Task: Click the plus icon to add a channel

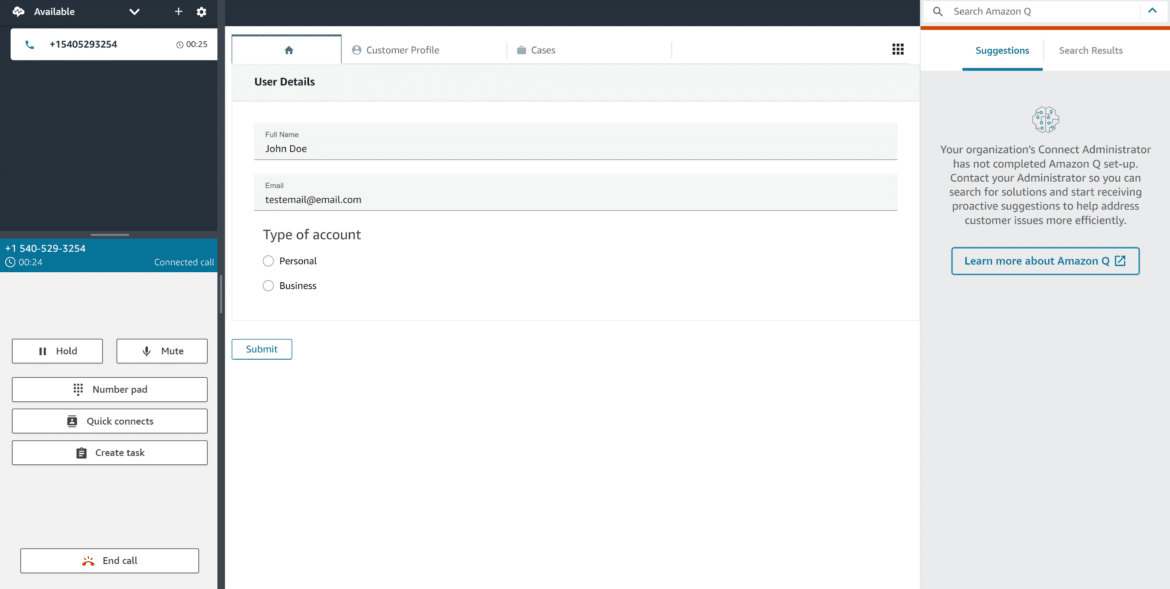Action: coord(178,12)
